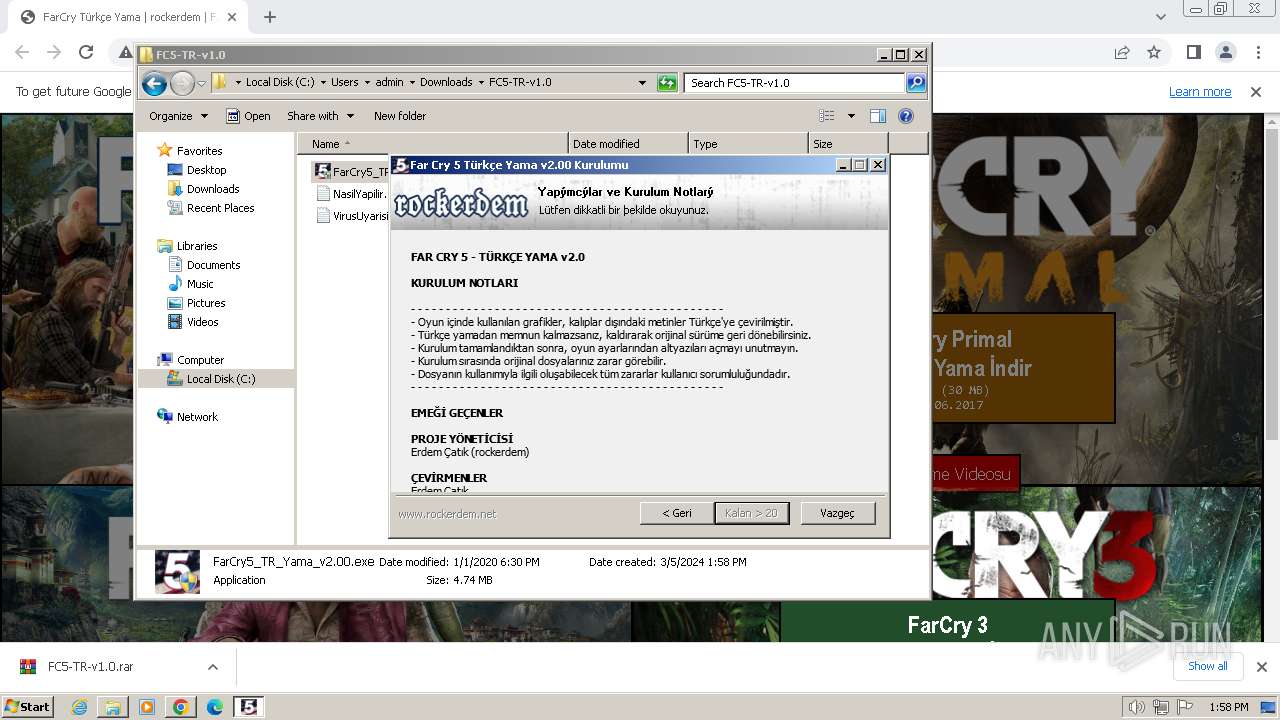Toggle the preview pane icon
This screenshot has width=1280, height=720.
877,116
